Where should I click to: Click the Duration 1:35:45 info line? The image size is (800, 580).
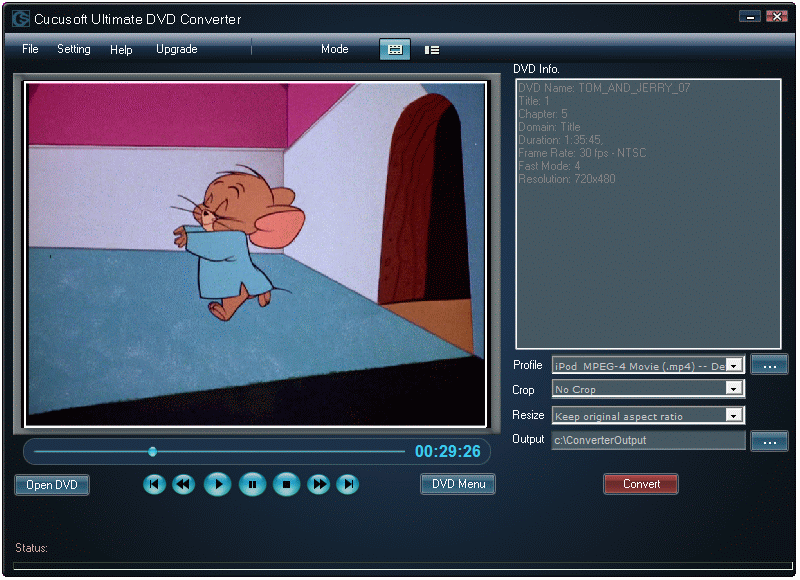point(560,140)
